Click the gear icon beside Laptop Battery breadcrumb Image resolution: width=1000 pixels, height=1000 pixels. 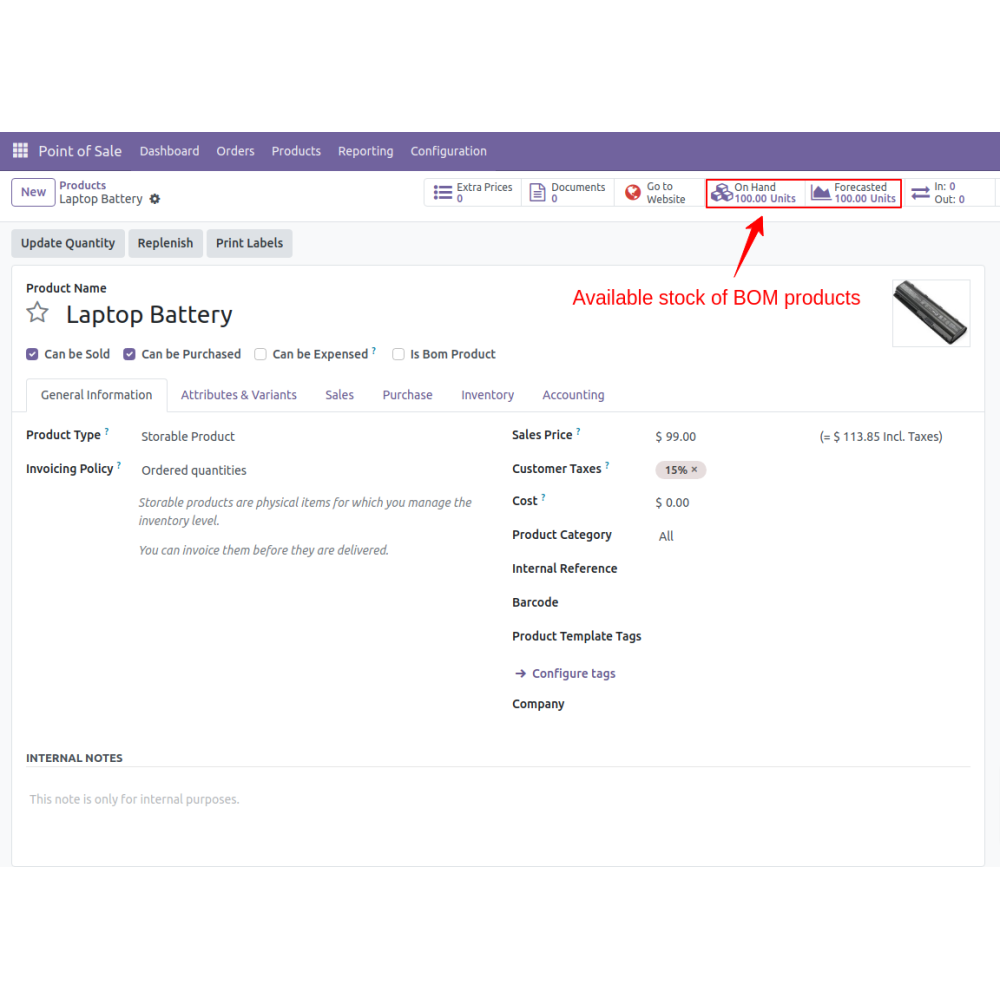[x=155, y=199]
